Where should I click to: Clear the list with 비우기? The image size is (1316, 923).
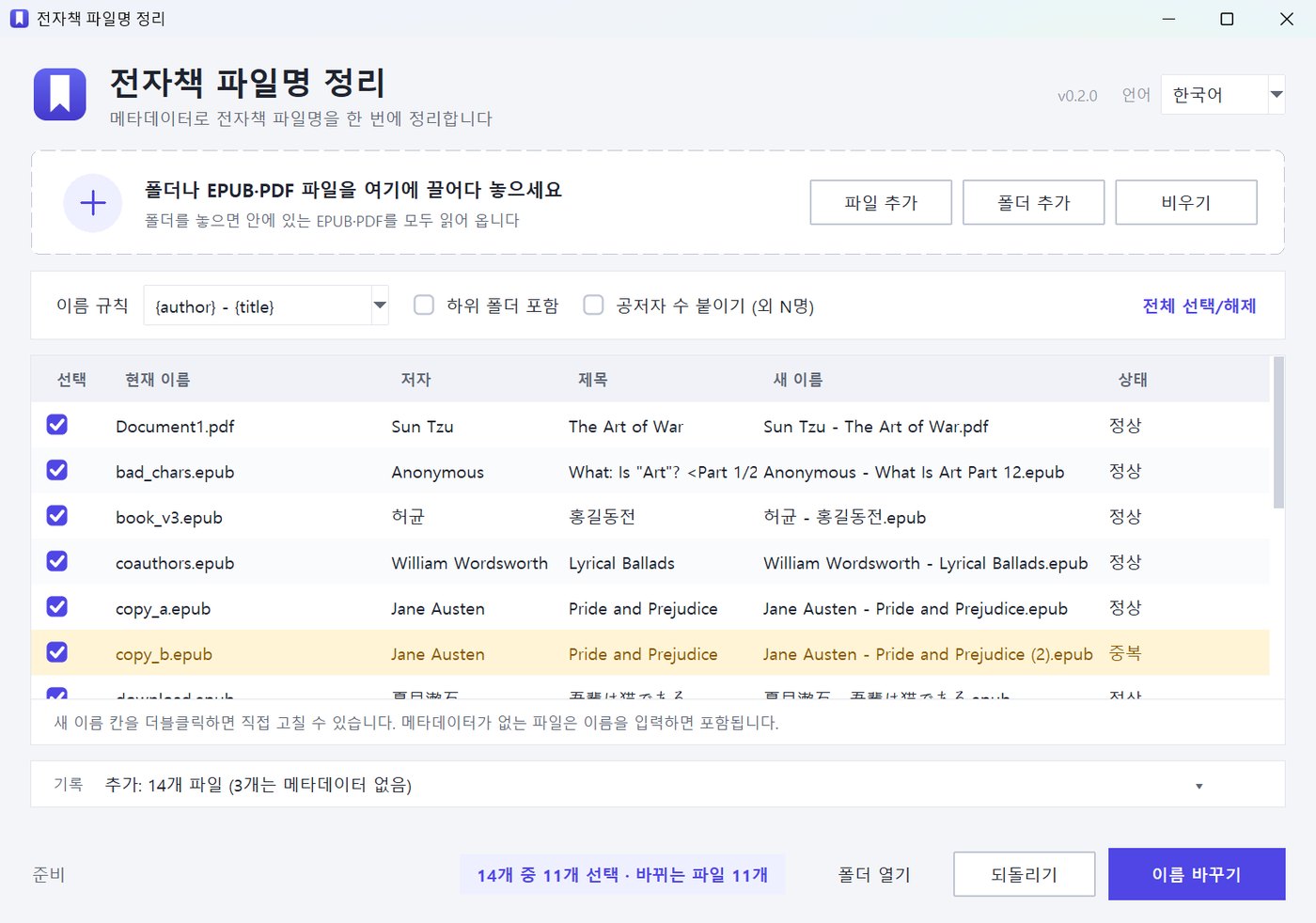pyautogui.click(x=1186, y=202)
